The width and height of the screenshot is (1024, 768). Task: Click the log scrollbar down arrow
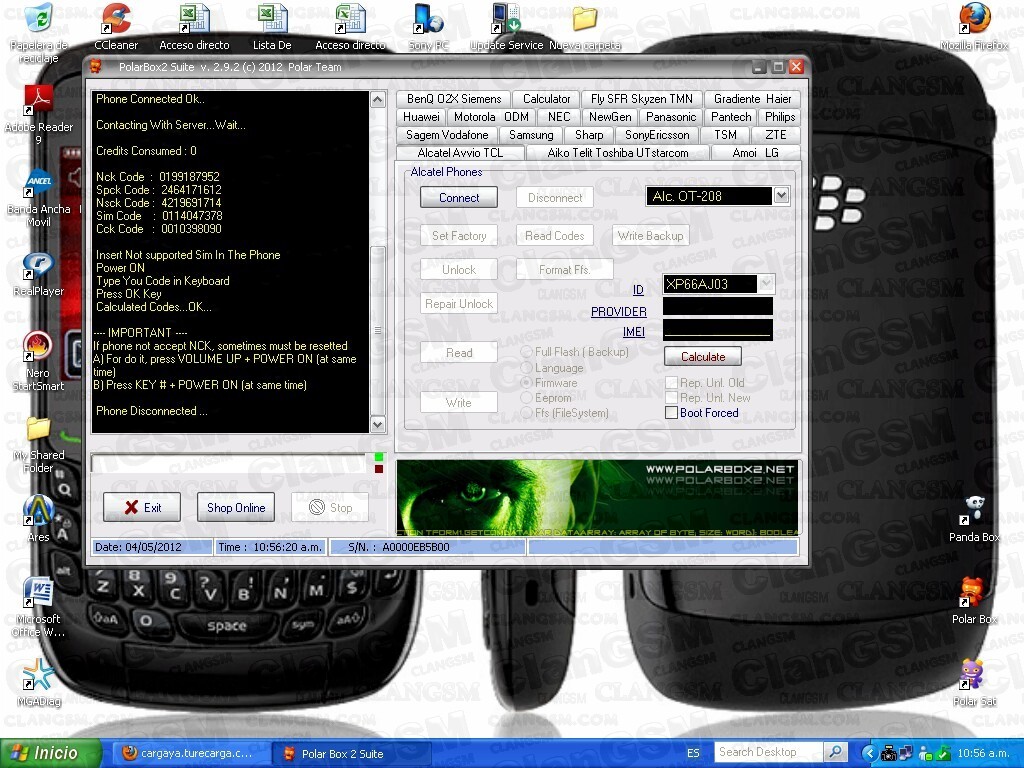pos(377,424)
